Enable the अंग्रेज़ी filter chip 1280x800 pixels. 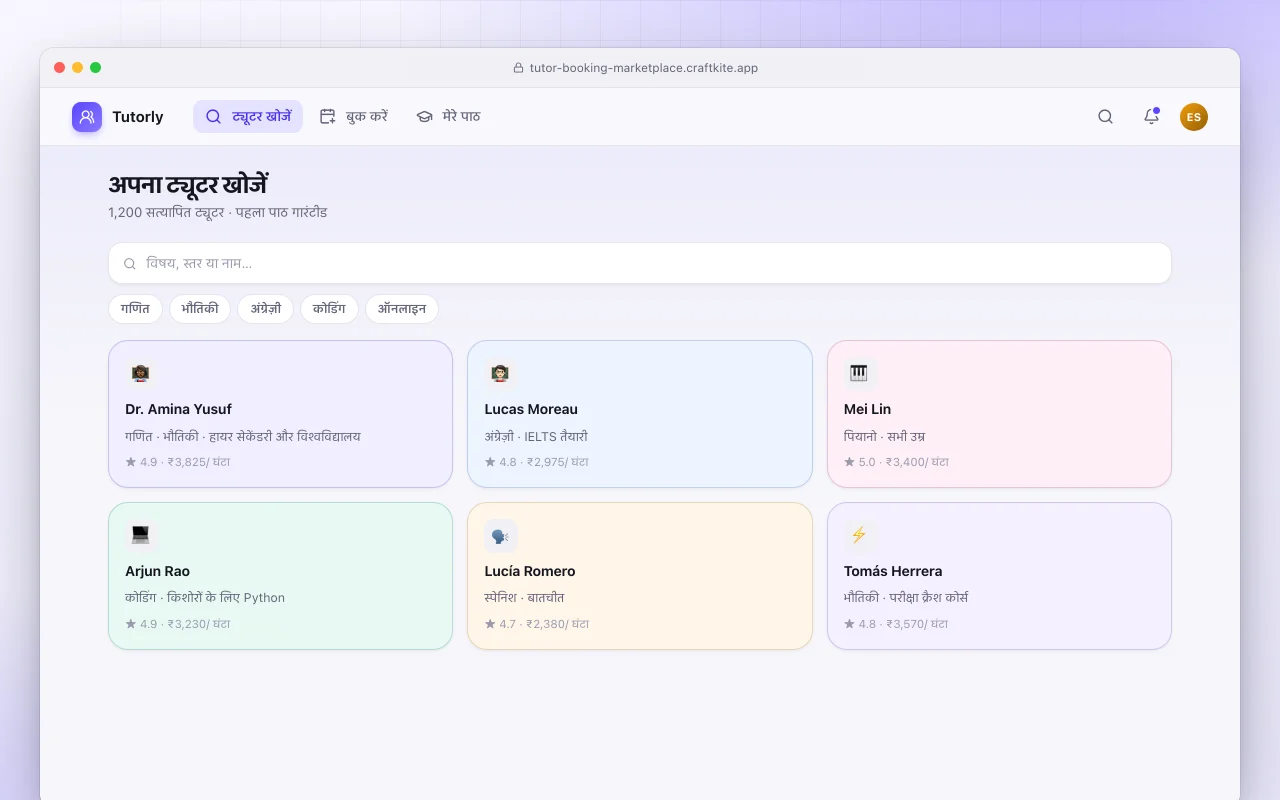pos(265,309)
